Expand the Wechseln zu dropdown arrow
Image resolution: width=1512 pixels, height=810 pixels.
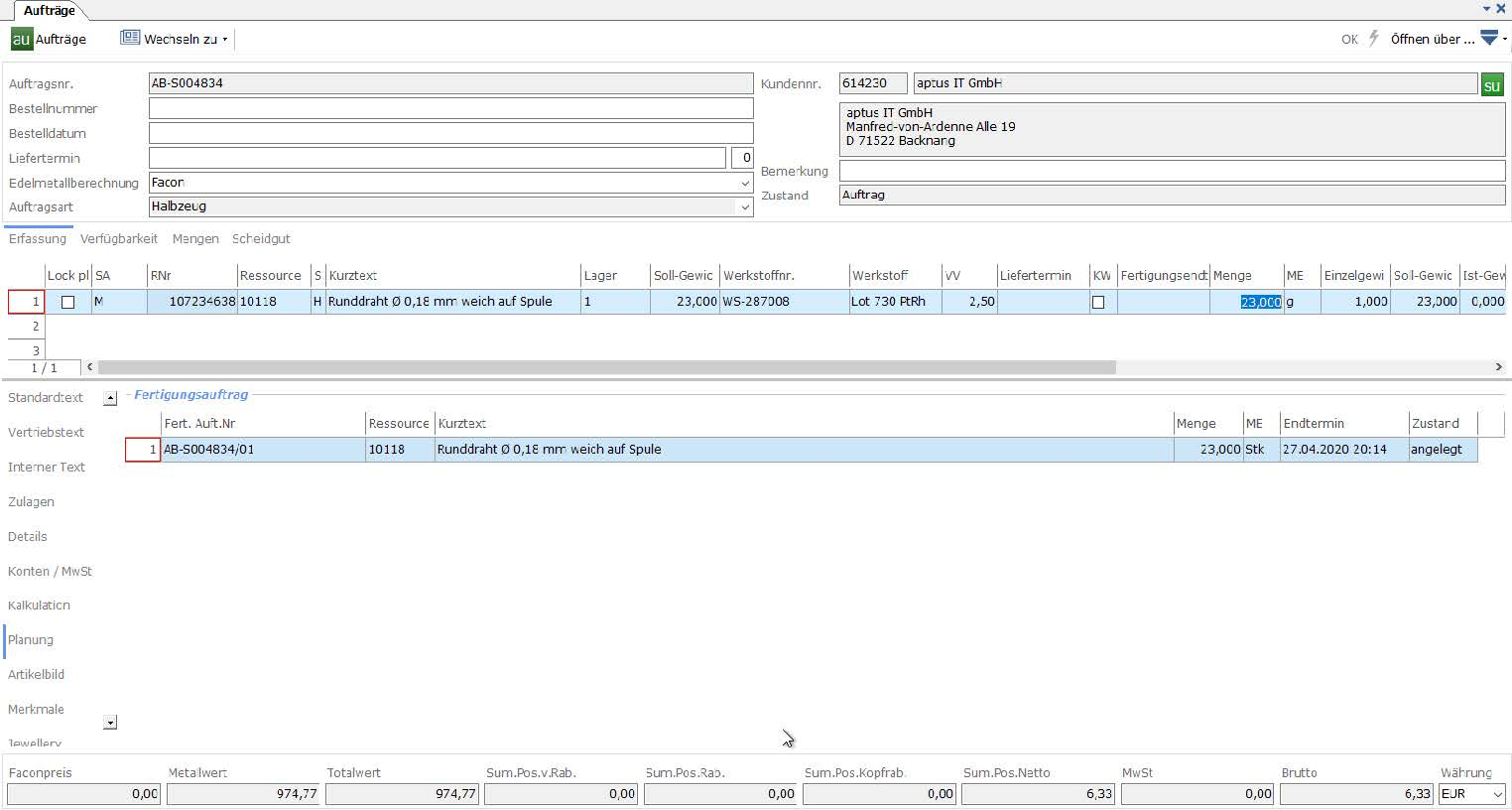(225, 40)
